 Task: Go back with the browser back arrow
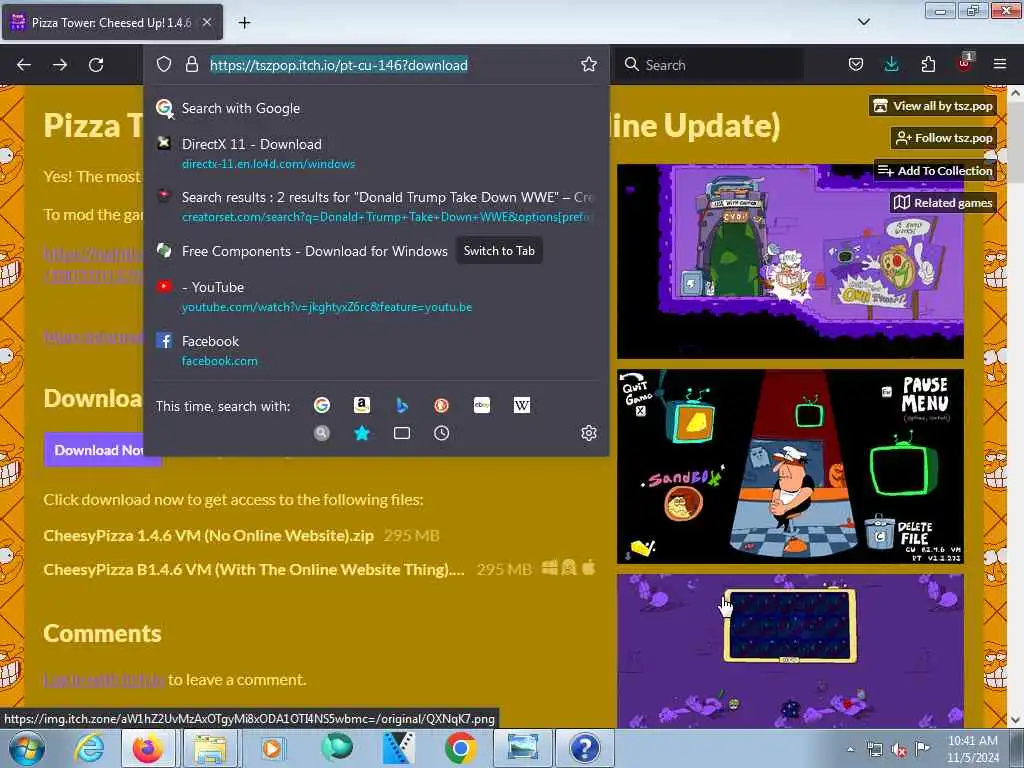[24, 65]
